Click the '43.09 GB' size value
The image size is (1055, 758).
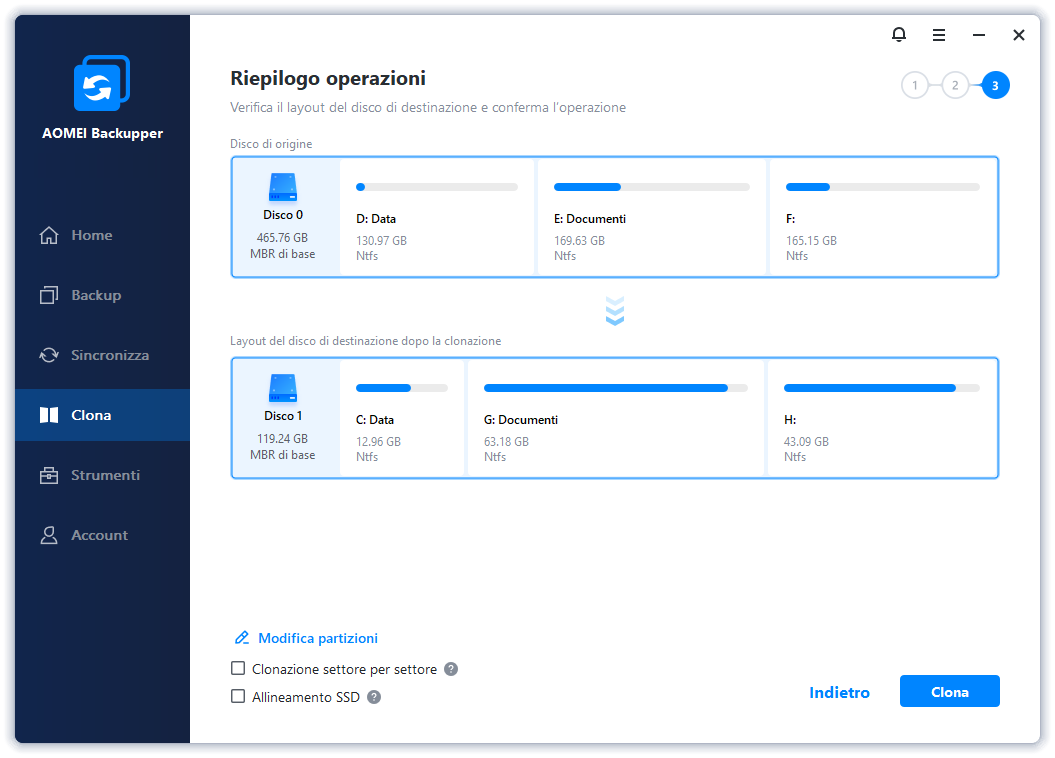pyautogui.click(x=806, y=442)
